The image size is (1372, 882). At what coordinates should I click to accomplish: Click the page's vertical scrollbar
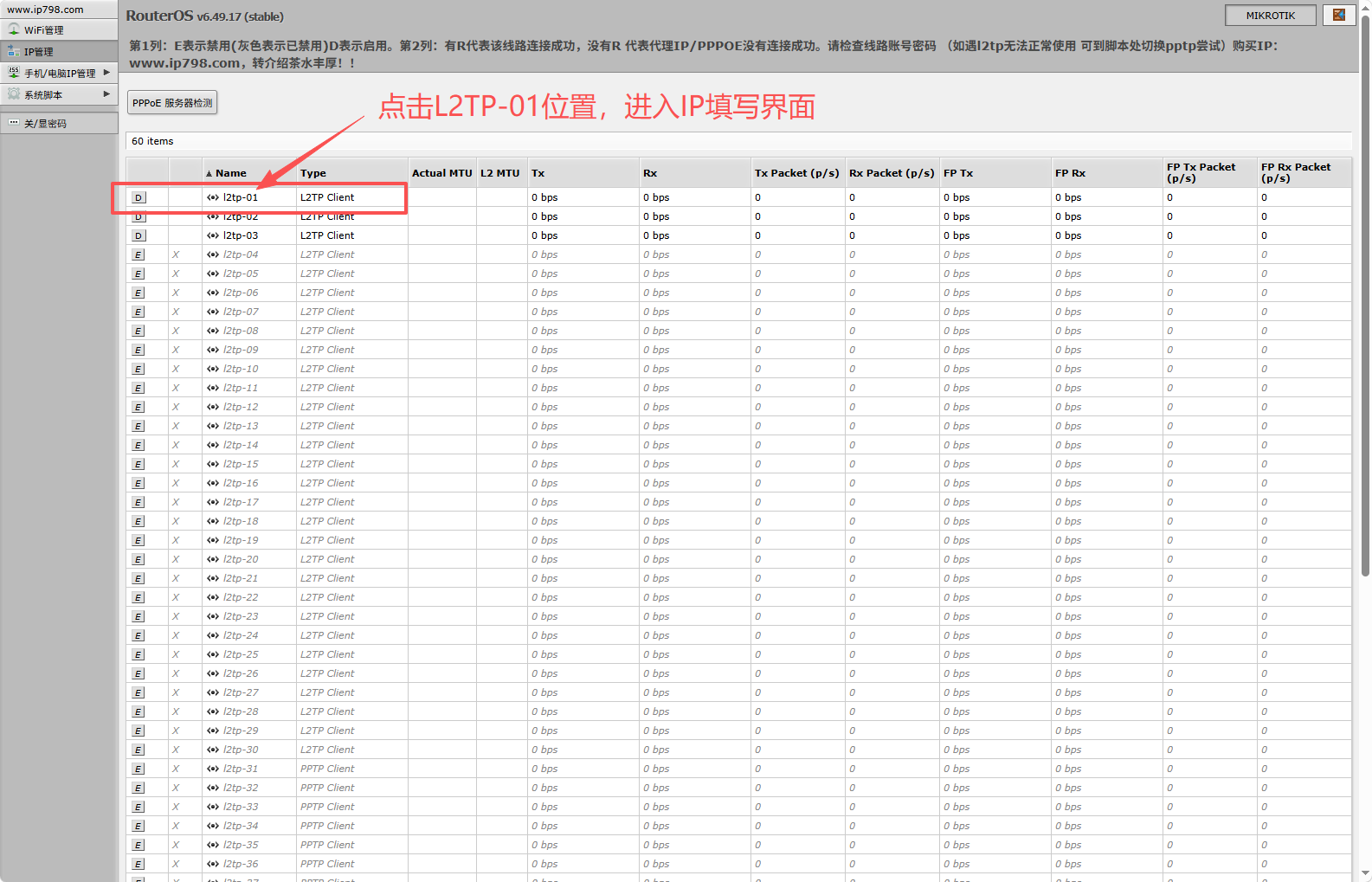[1365, 294]
